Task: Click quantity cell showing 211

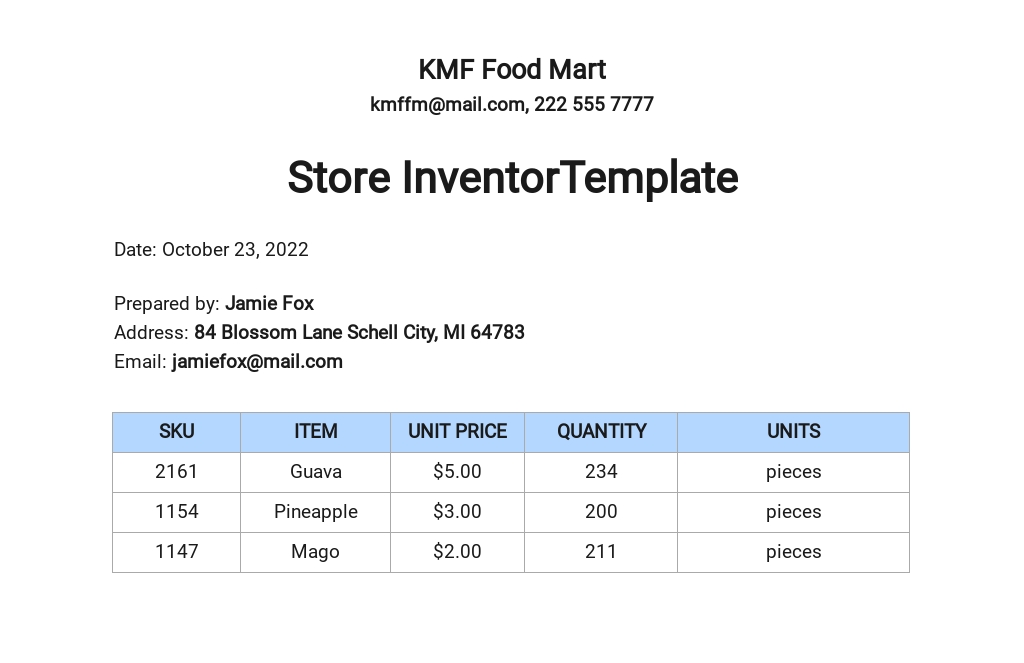Action: click(601, 552)
